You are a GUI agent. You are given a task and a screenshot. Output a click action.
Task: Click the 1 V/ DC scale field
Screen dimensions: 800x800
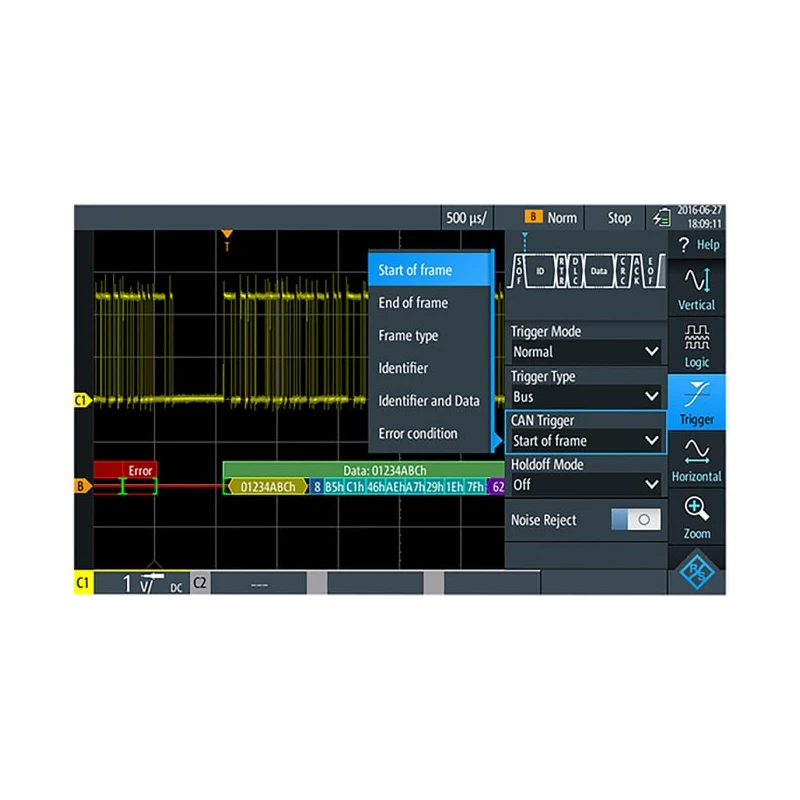[142, 583]
